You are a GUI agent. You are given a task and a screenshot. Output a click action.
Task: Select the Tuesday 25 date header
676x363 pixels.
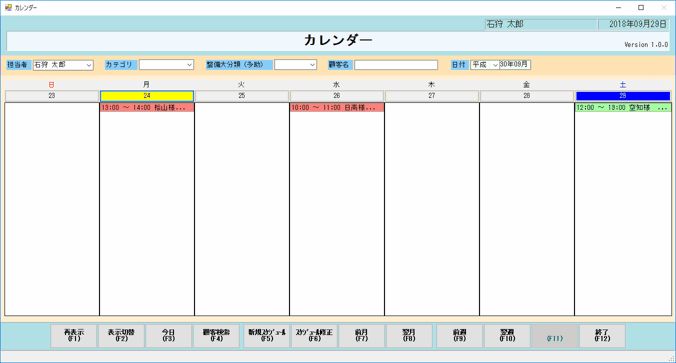[242, 96]
